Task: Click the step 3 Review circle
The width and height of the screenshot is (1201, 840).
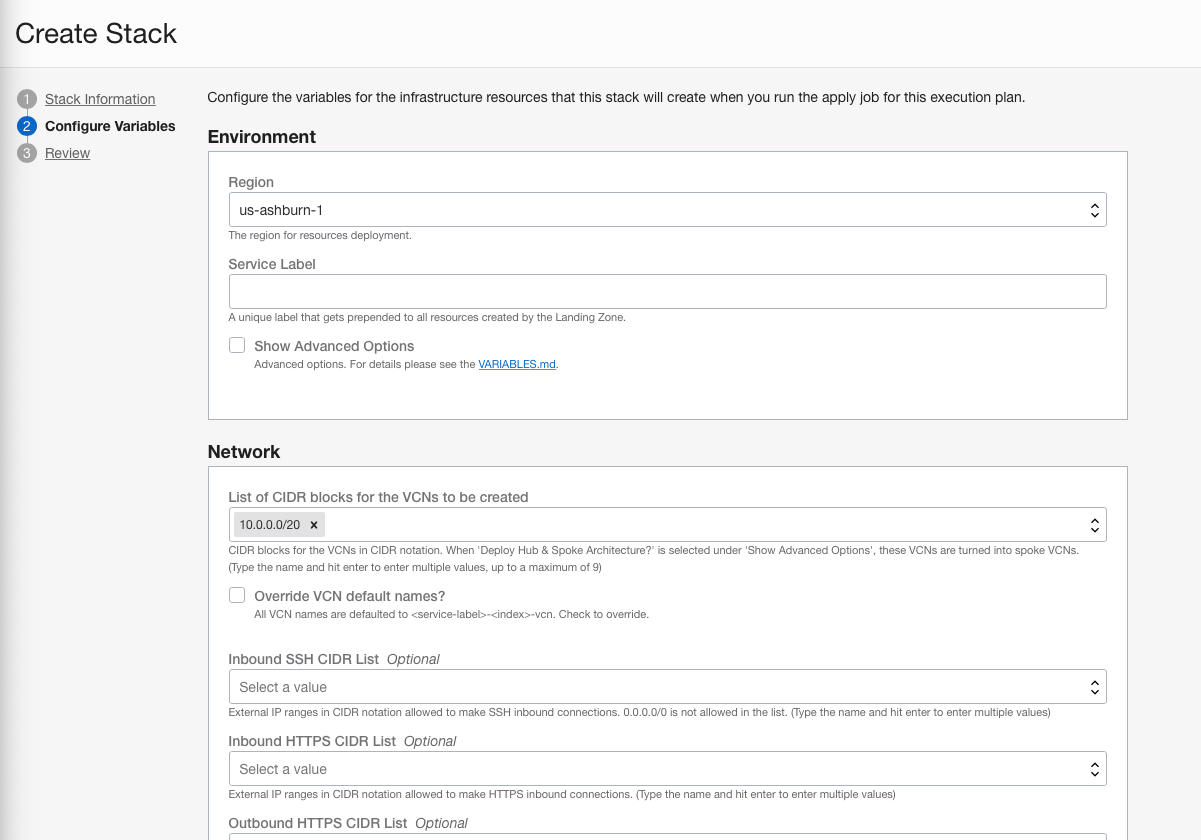Action: pos(29,153)
